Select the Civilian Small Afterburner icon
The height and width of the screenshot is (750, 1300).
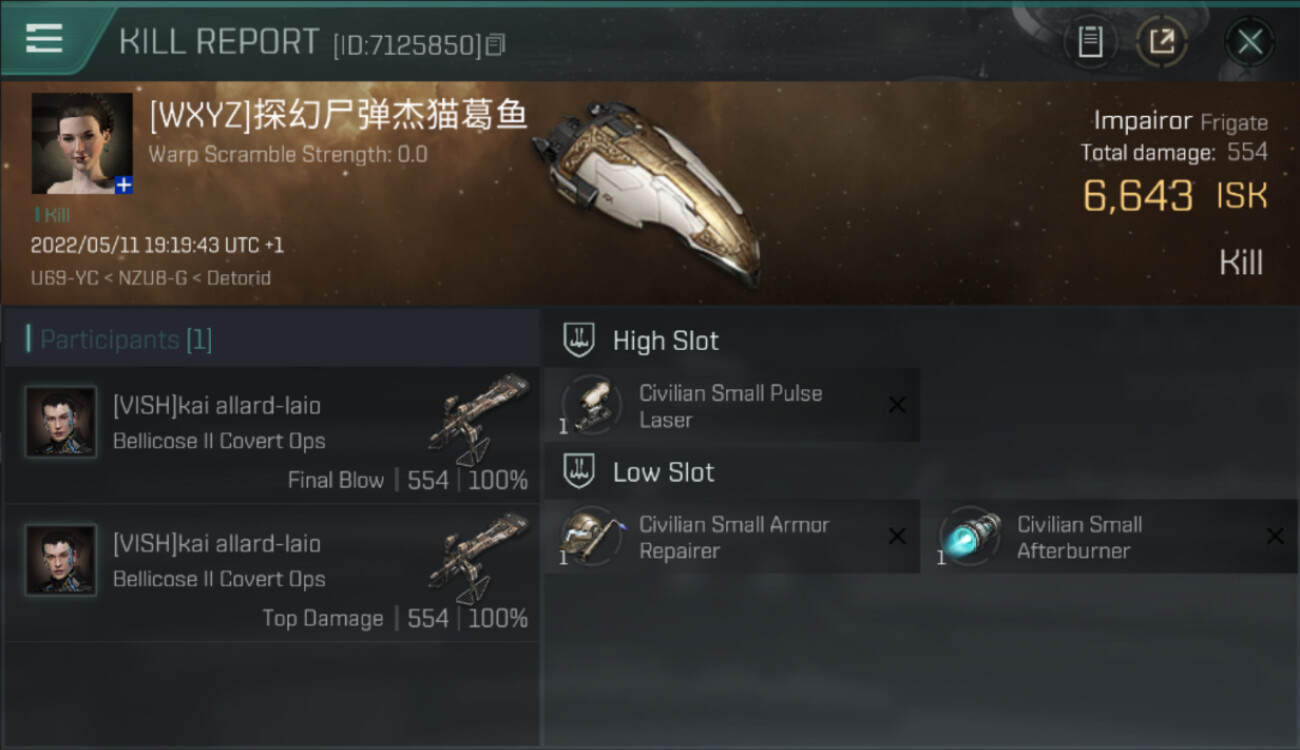pos(970,537)
